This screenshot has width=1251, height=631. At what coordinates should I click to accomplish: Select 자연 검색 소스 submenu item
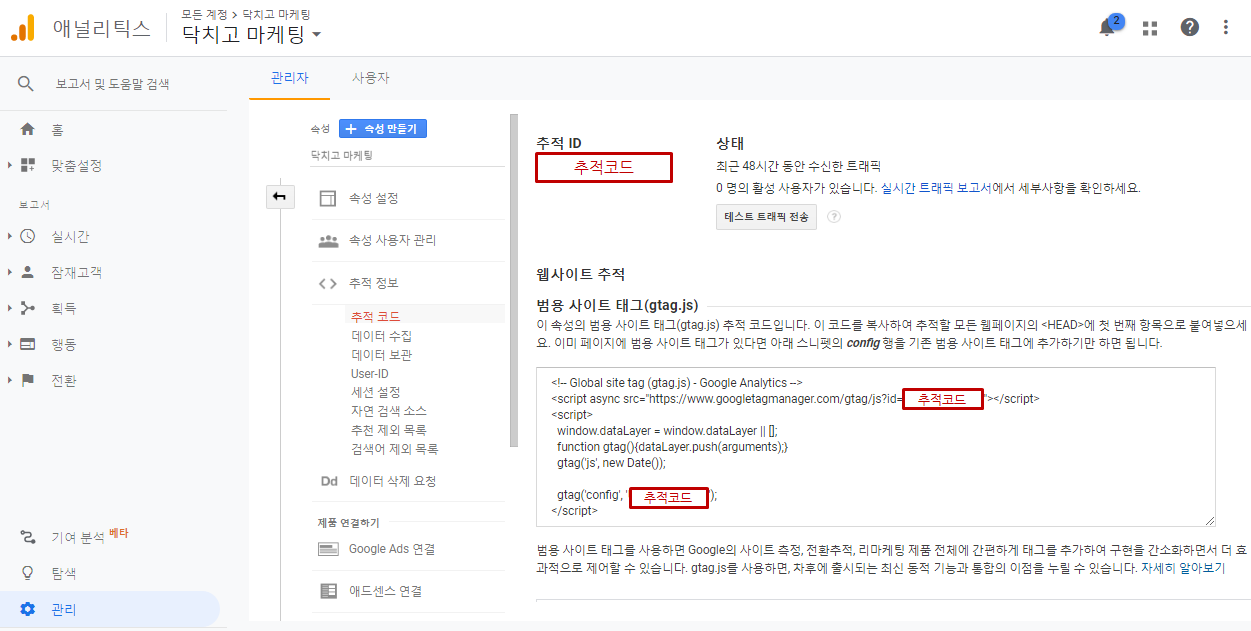tap(388, 411)
